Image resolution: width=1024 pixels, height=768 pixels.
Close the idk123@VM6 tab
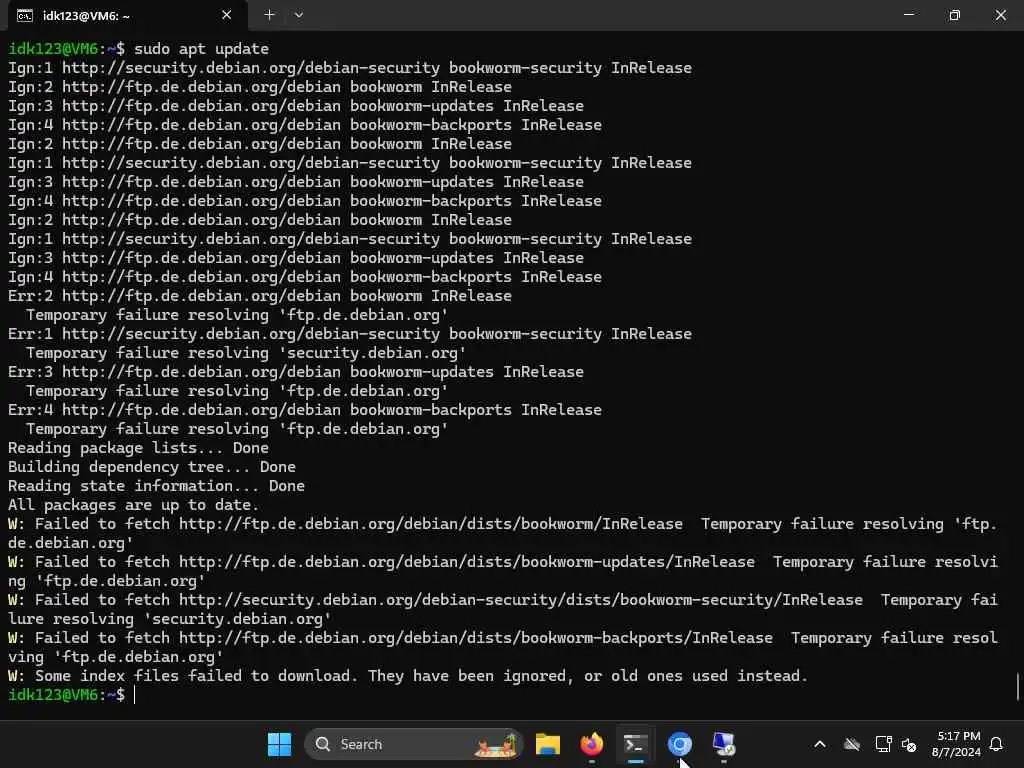coord(226,15)
